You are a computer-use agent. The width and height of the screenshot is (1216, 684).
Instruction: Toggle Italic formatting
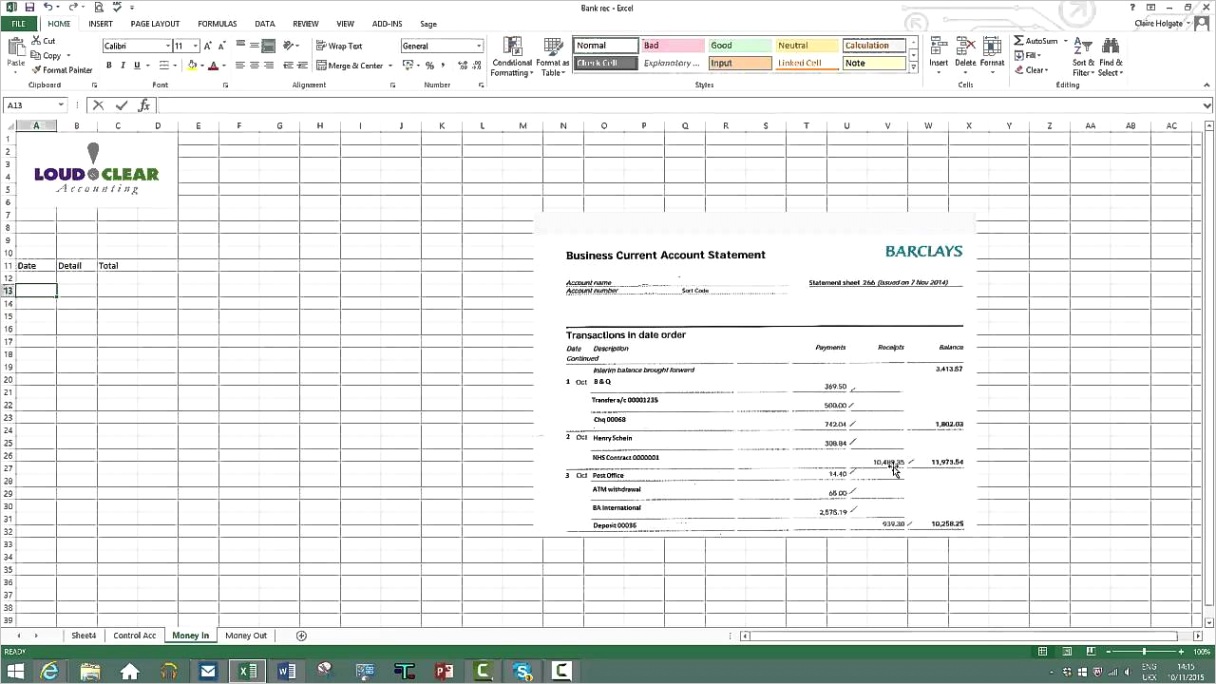click(123, 66)
